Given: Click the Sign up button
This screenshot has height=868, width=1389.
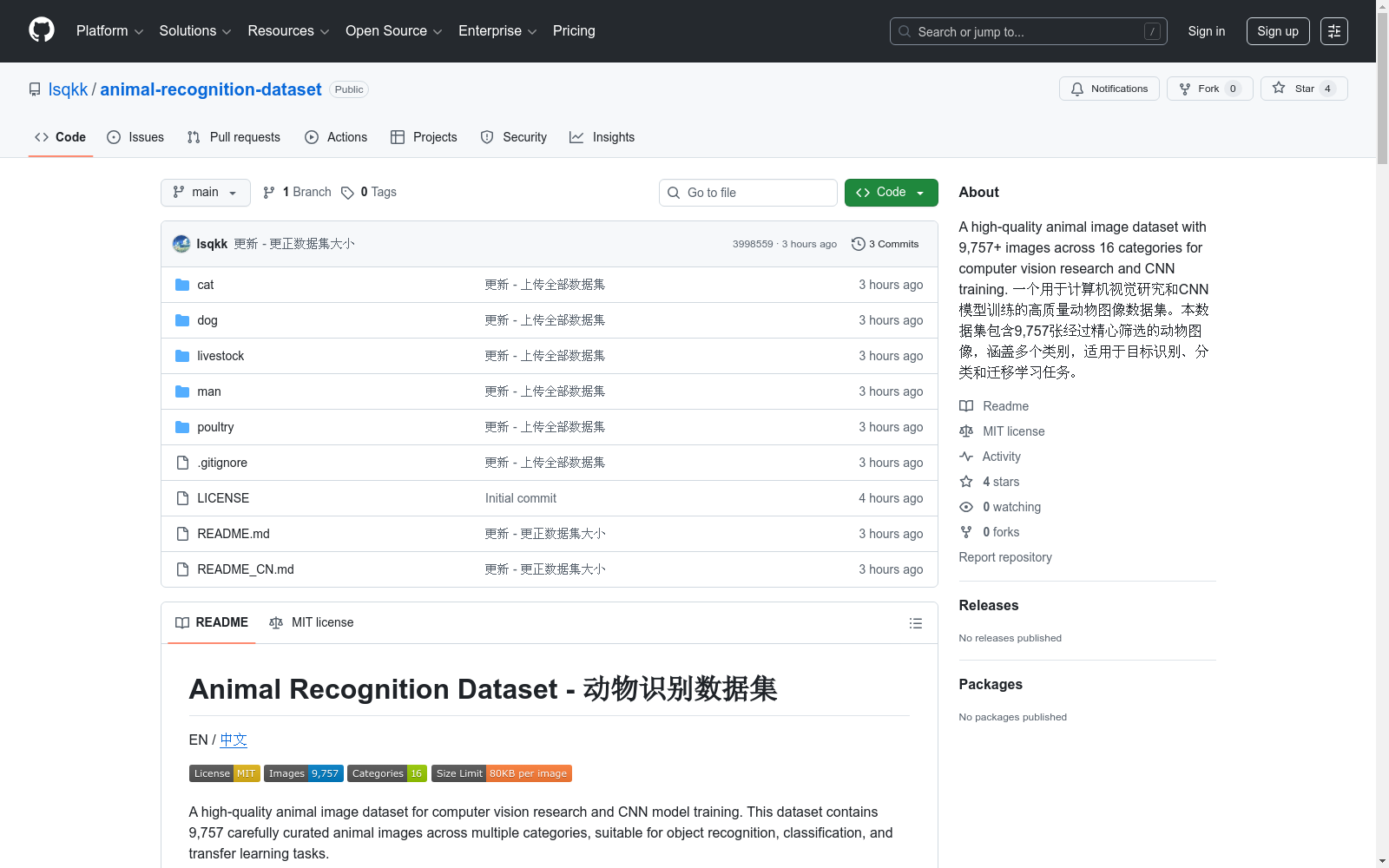Looking at the screenshot, I should point(1278,31).
